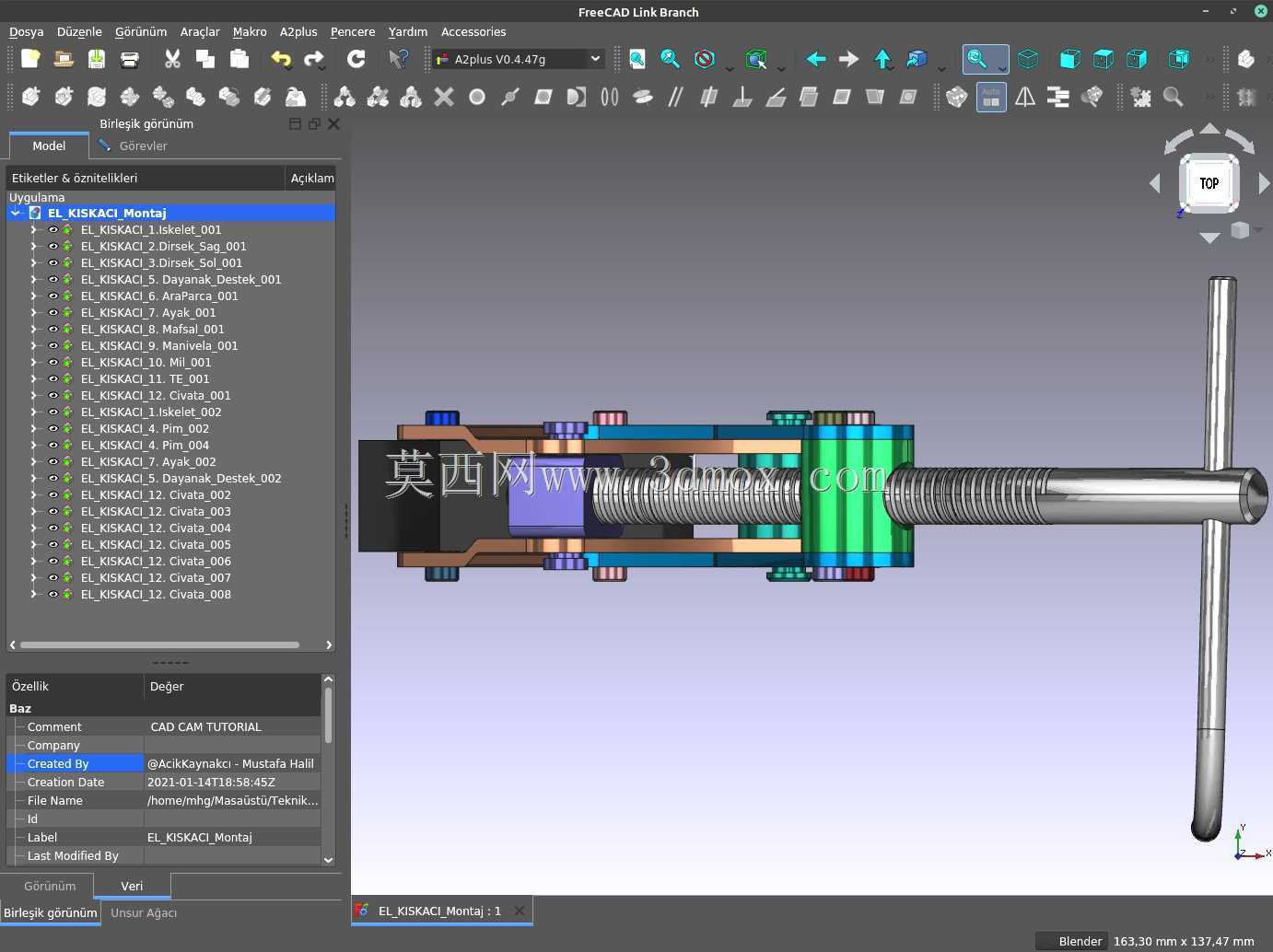1273x952 pixels.
Task: Expand the EL_KISKACI_4. Pim_004 node
Action: pos(34,446)
